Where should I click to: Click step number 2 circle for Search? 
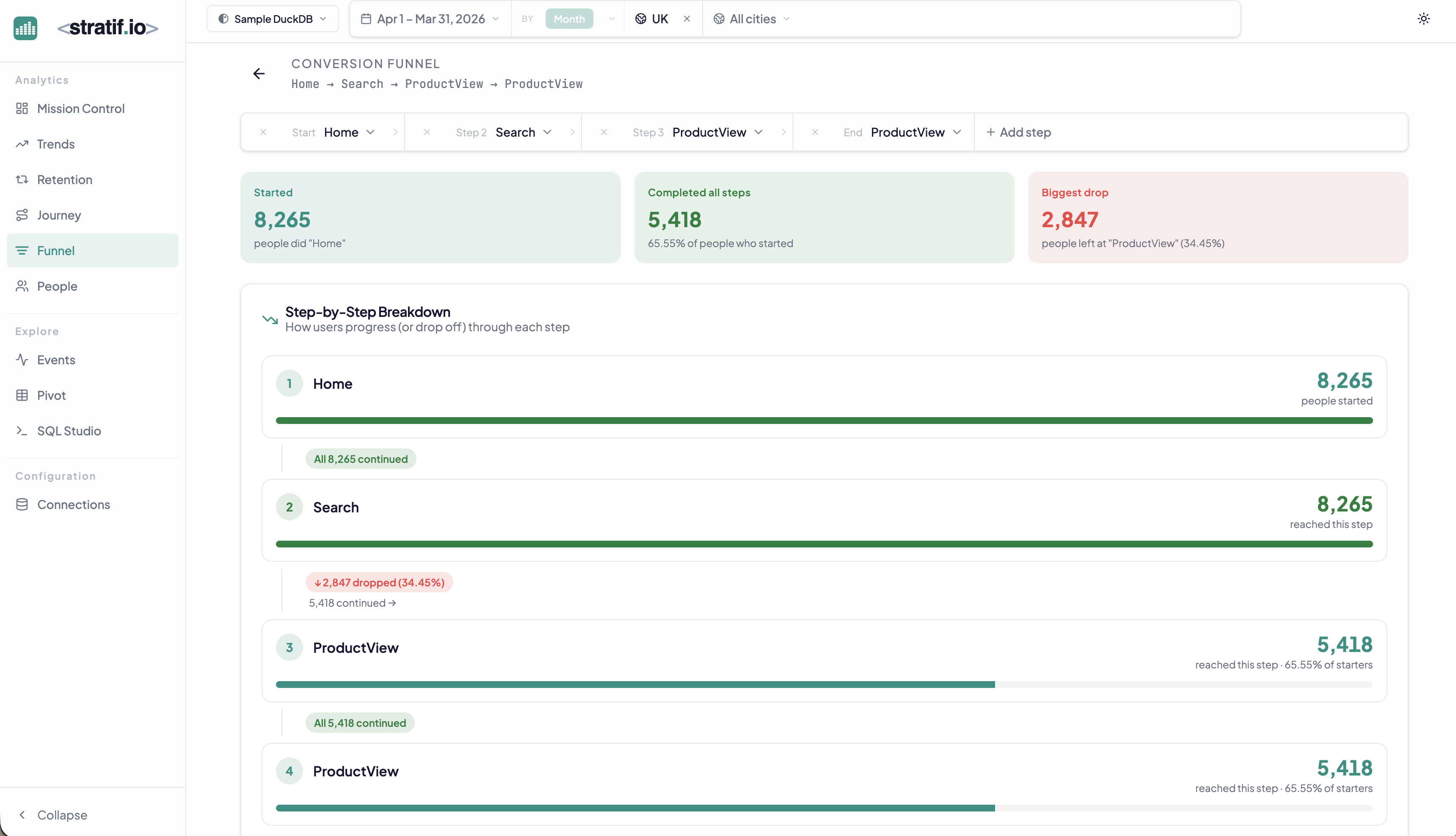pyautogui.click(x=290, y=507)
